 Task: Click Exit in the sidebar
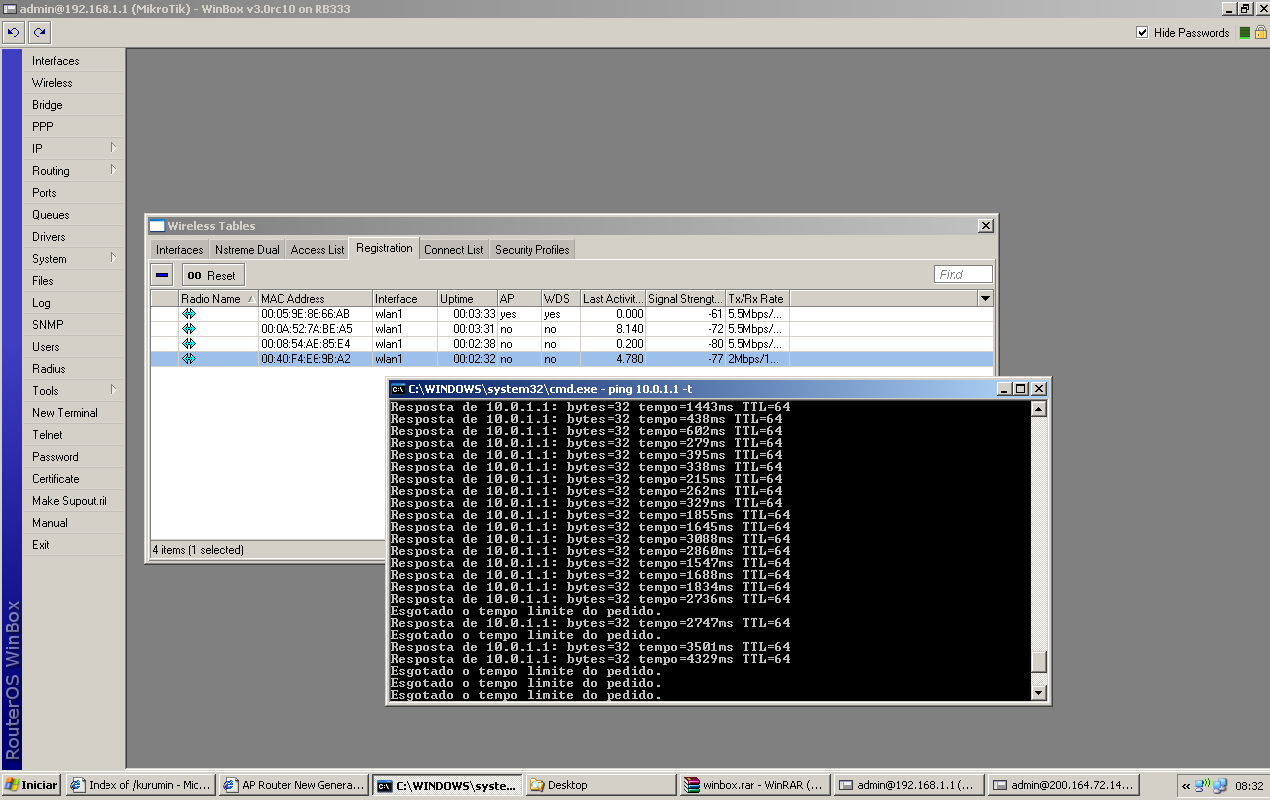(74, 545)
